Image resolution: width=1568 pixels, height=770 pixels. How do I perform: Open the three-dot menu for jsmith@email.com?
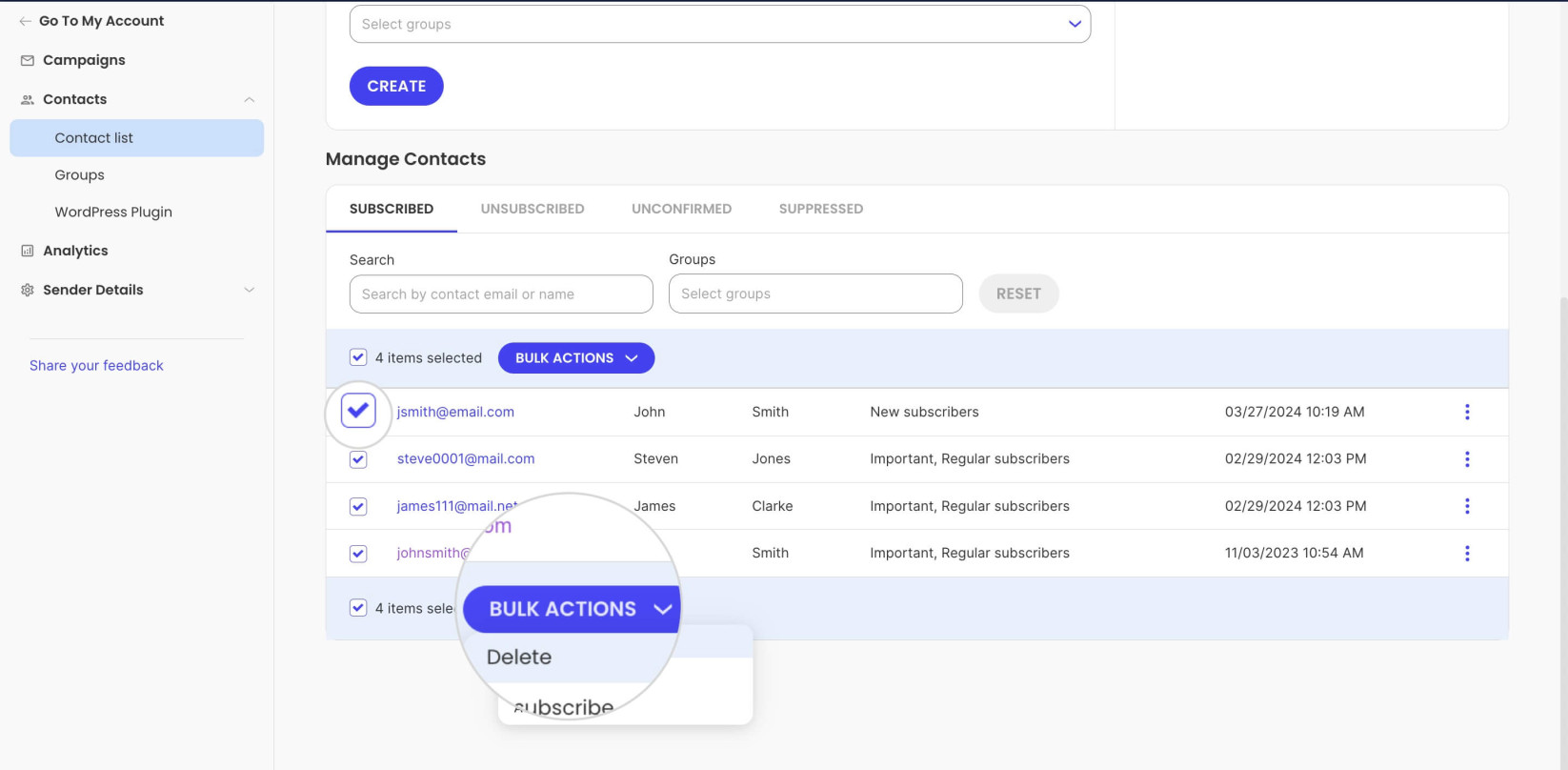pyautogui.click(x=1467, y=412)
